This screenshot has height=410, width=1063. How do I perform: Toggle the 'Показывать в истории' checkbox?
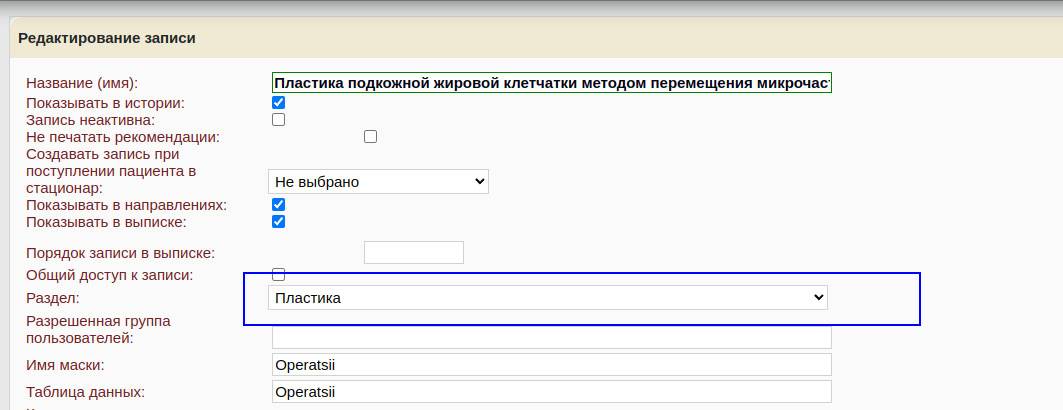279,103
